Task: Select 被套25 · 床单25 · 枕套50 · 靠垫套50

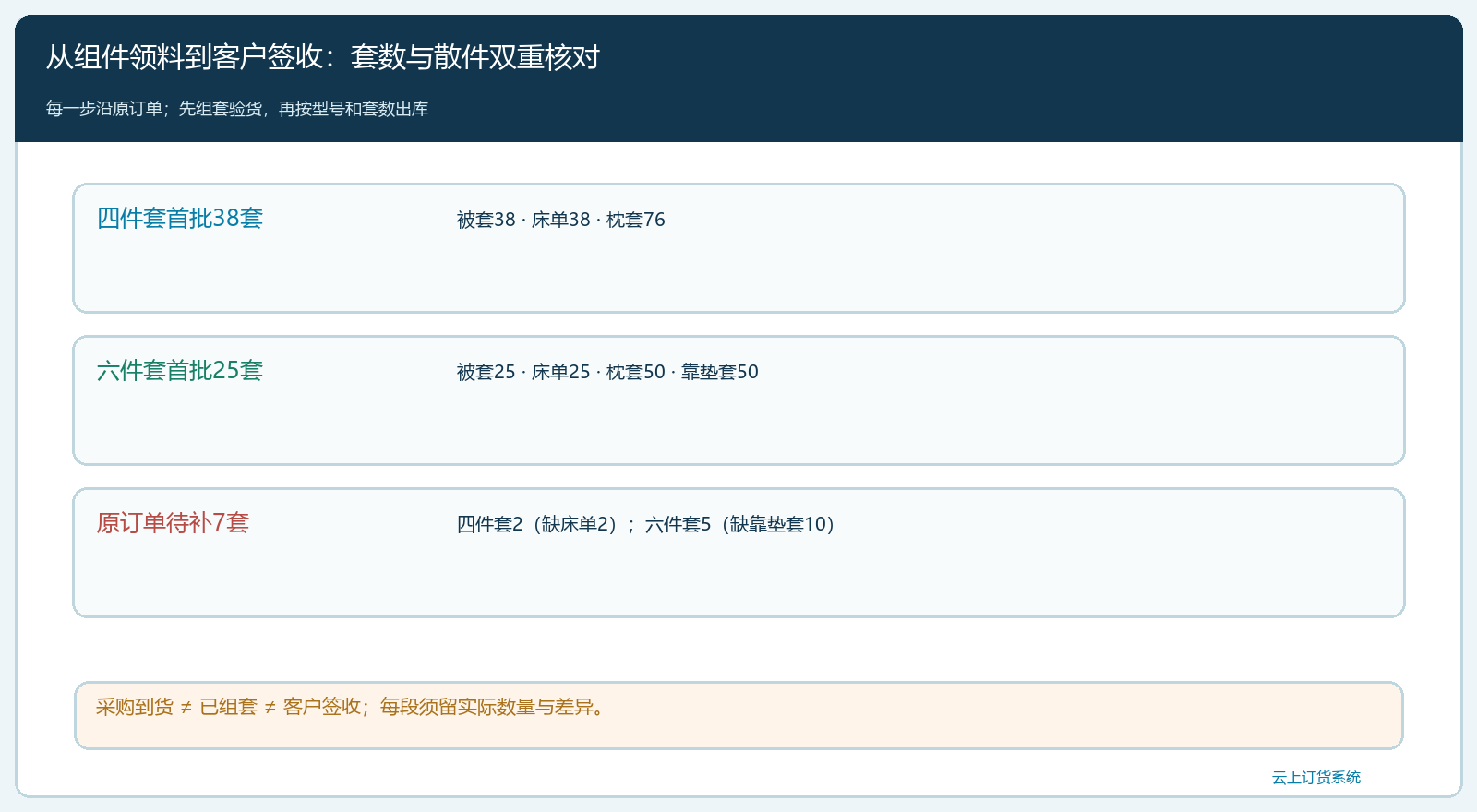Action: coord(607,372)
